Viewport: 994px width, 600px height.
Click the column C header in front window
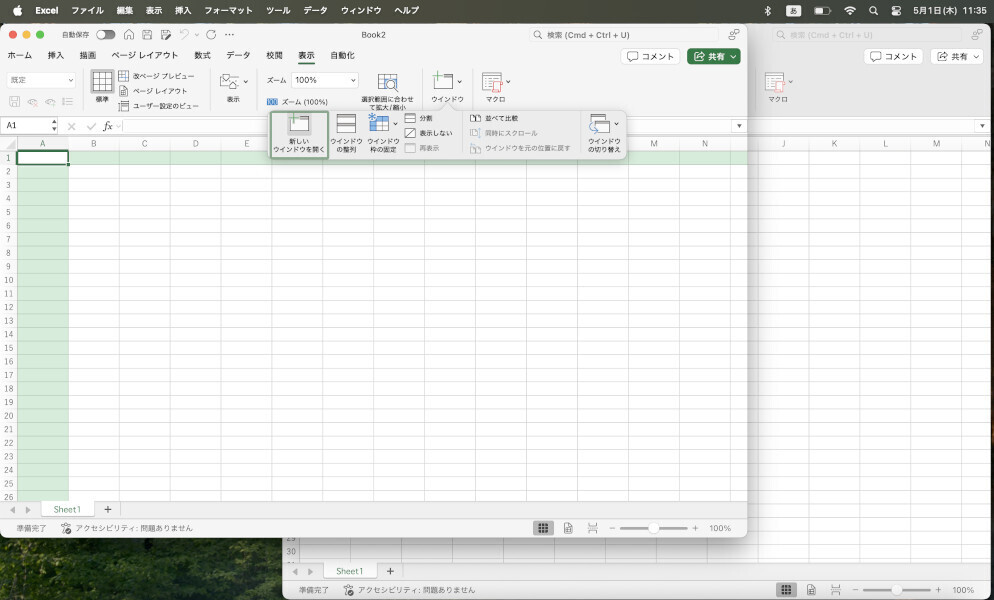tap(145, 144)
